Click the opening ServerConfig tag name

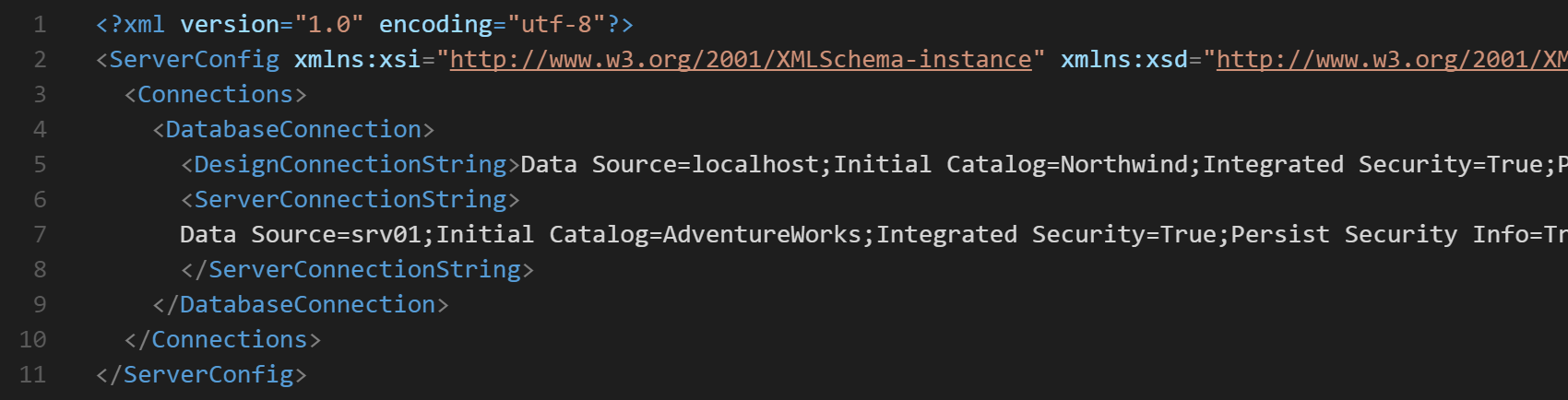194,60
